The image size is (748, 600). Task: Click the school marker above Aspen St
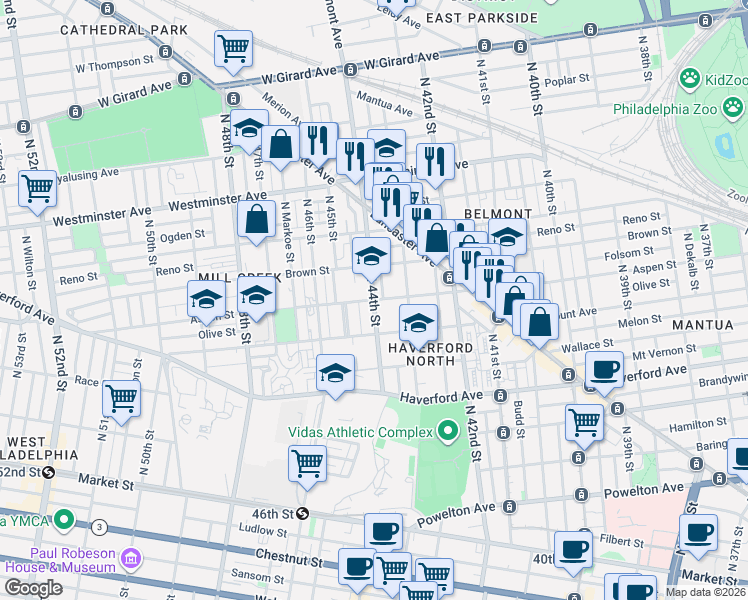[x=206, y=302]
